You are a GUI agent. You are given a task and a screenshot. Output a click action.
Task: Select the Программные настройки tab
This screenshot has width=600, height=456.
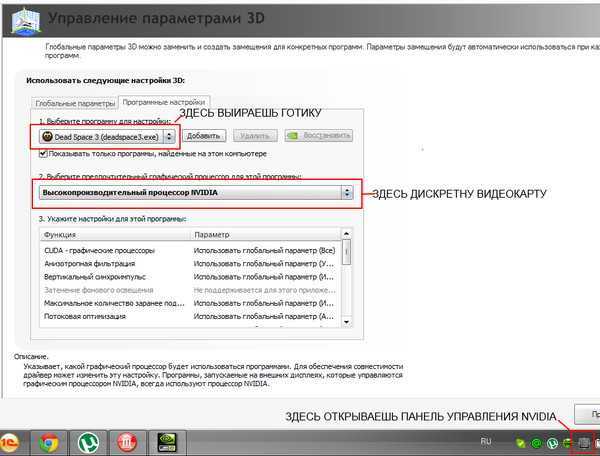[164, 102]
